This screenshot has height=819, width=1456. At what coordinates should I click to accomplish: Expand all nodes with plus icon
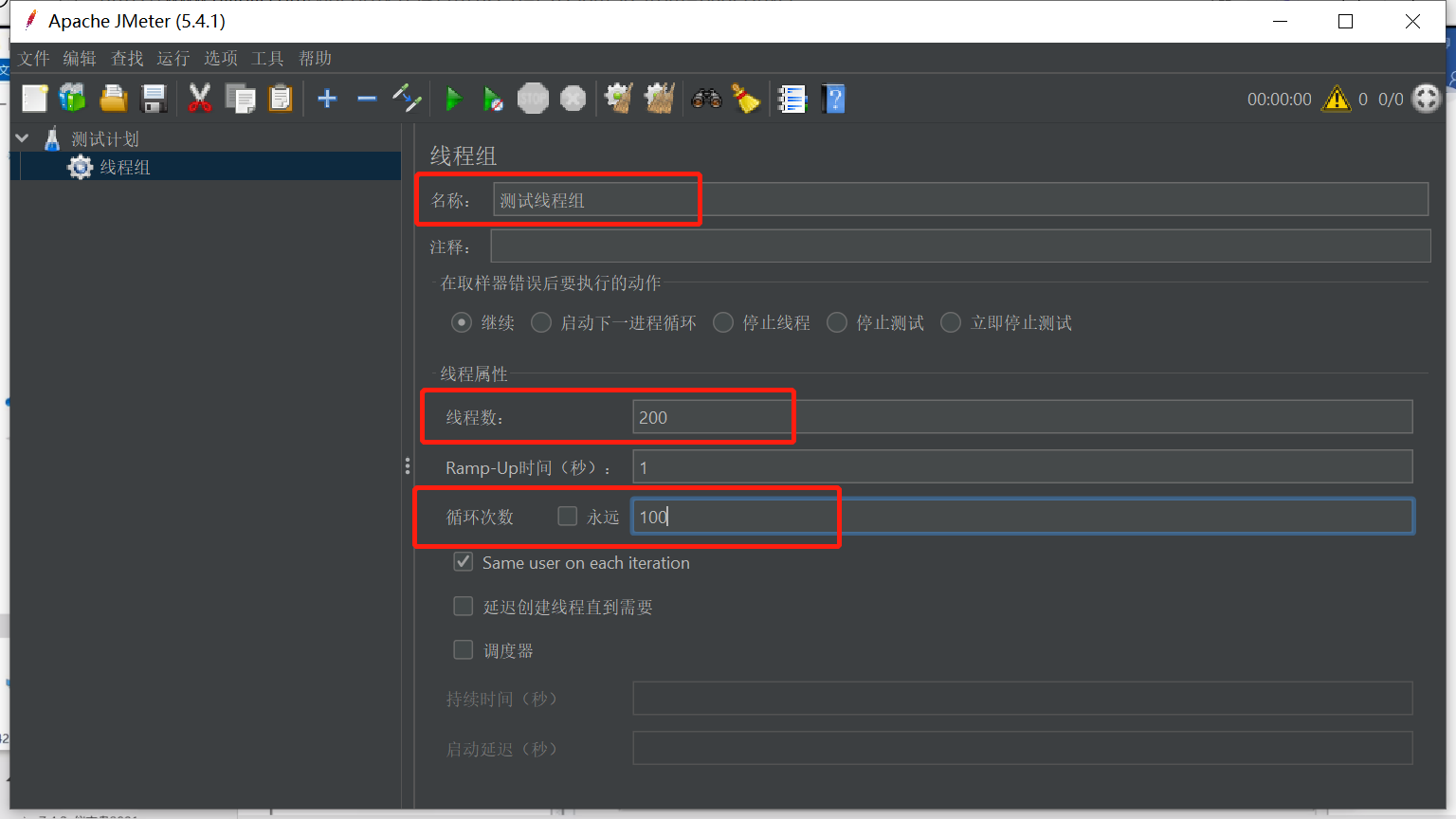pyautogui.click(x=328, y=99)
